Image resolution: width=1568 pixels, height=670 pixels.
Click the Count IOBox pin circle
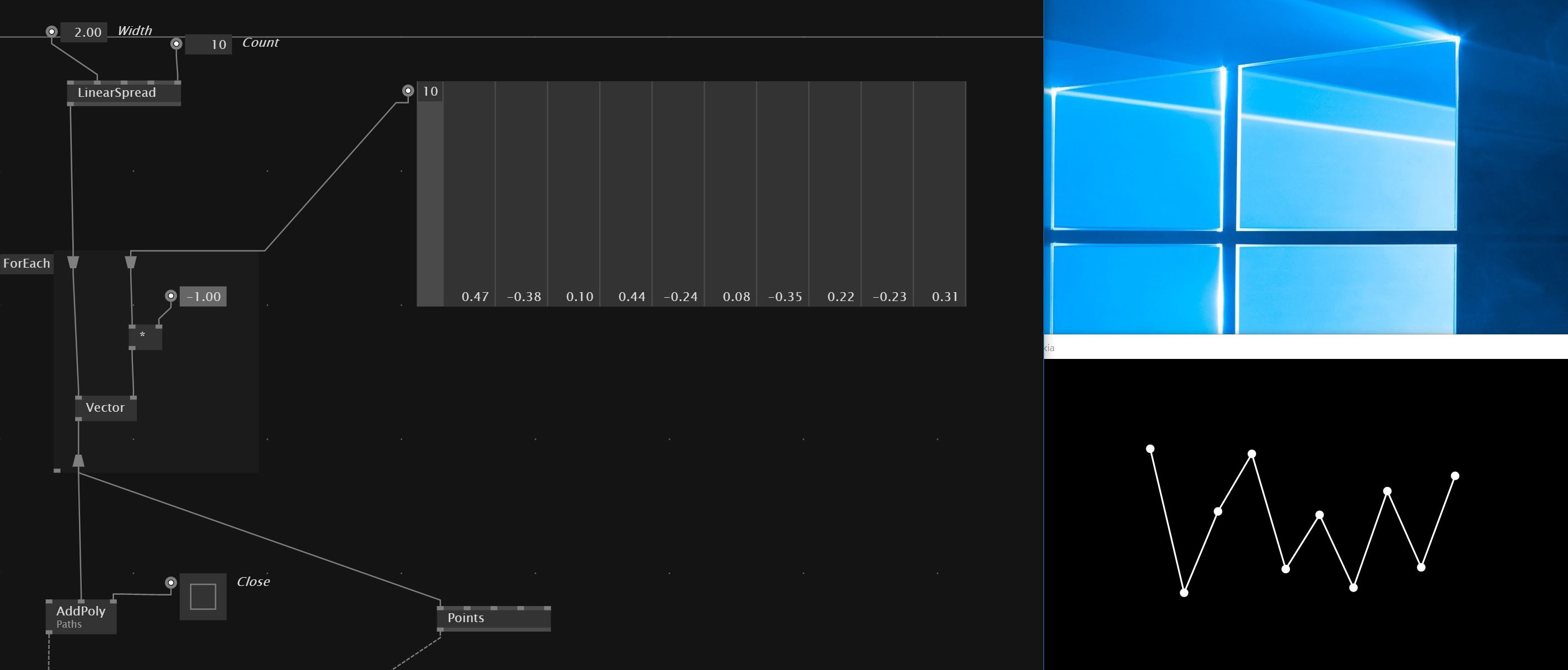pos(176,43)
